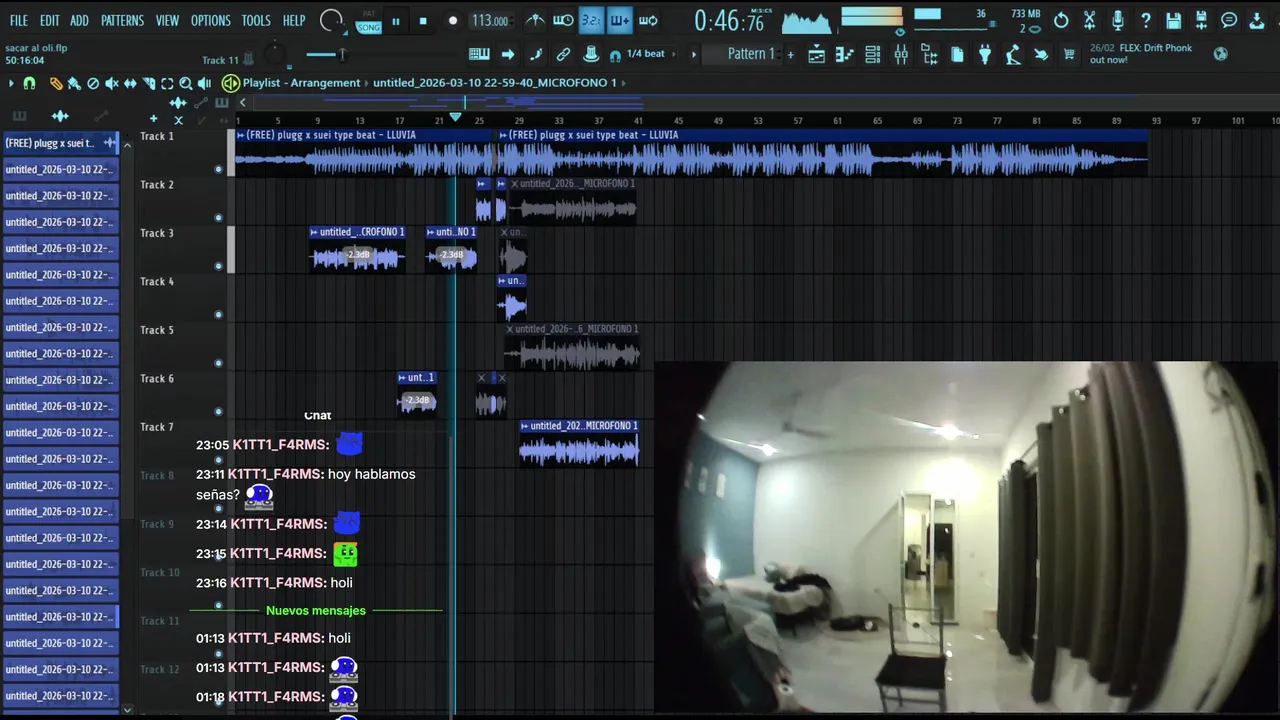Select the playlist Zoom magnifier tool
The image size is (1280, 720).
click(x=186, y=83)
